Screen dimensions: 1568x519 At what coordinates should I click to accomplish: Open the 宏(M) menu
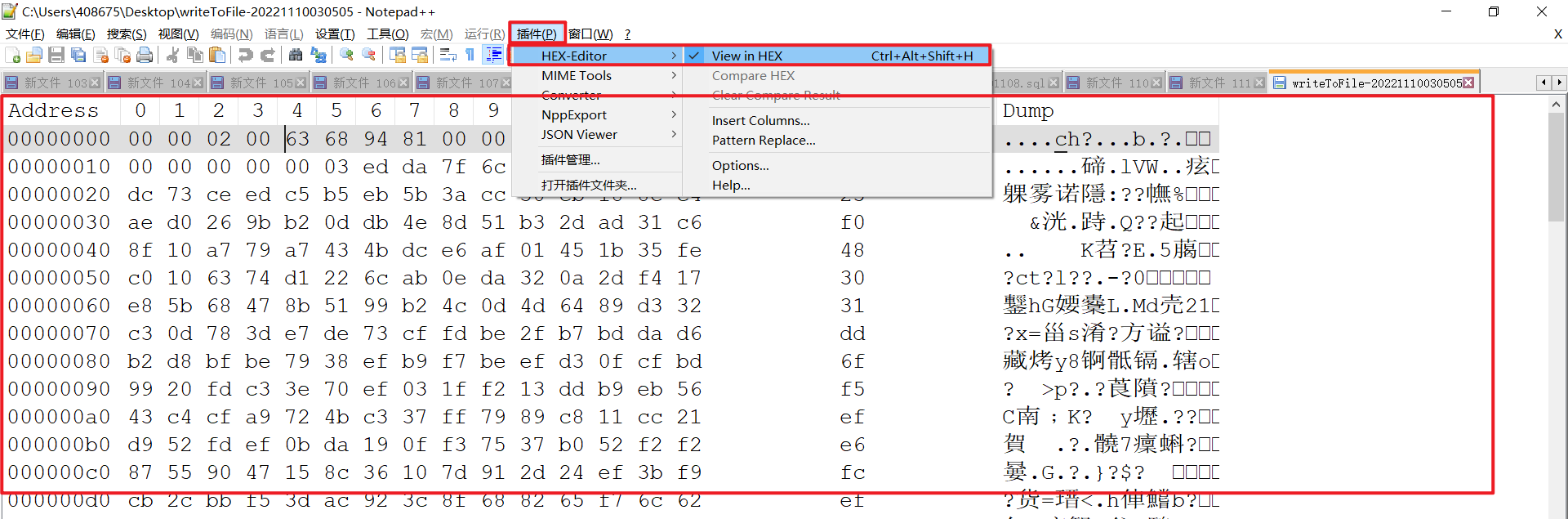pyautogui.click(x=436, y=34)
